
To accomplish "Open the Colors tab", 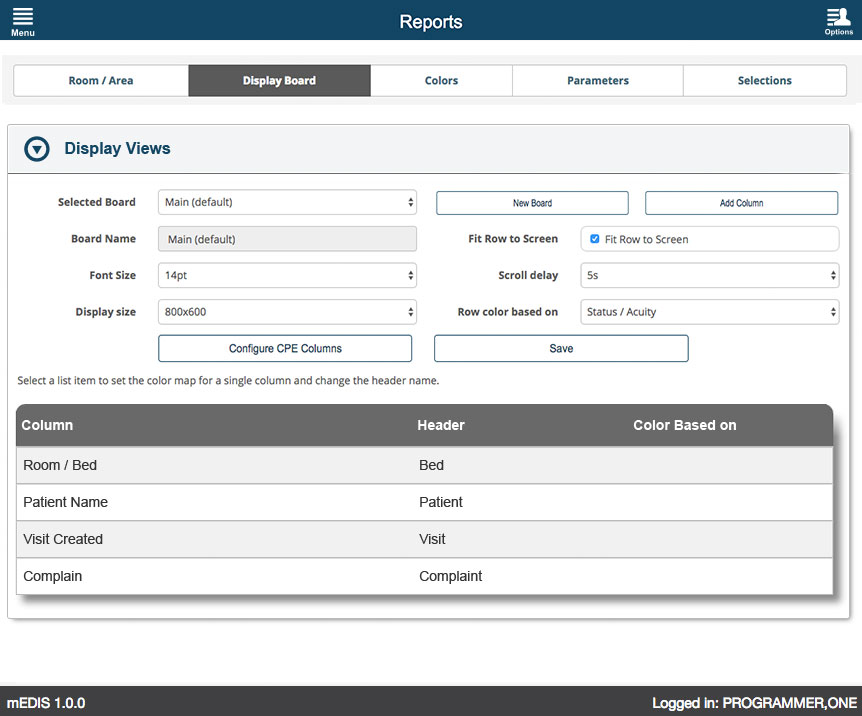I will point(441,80).
